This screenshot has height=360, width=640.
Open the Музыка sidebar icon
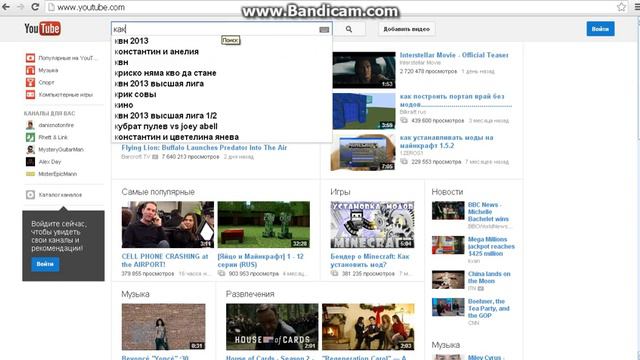click(30, 70)
